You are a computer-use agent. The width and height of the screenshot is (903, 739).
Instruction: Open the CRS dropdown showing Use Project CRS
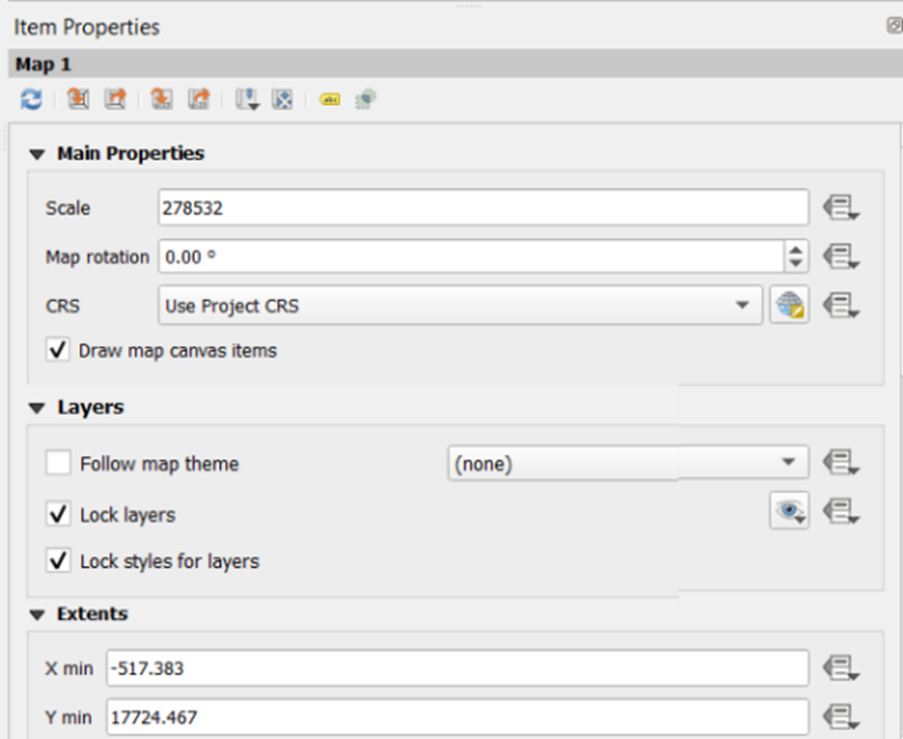[459, 305]
